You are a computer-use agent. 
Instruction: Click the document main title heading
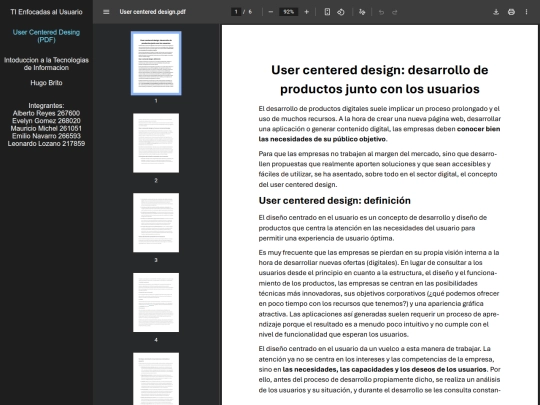(380, 80)
